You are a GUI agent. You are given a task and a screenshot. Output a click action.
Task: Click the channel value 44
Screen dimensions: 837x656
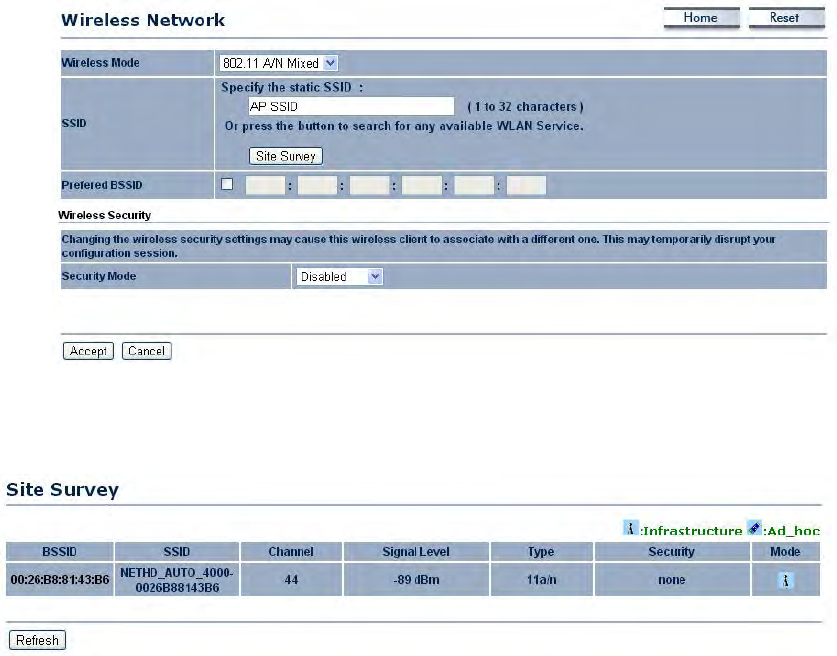coord(291,580)
